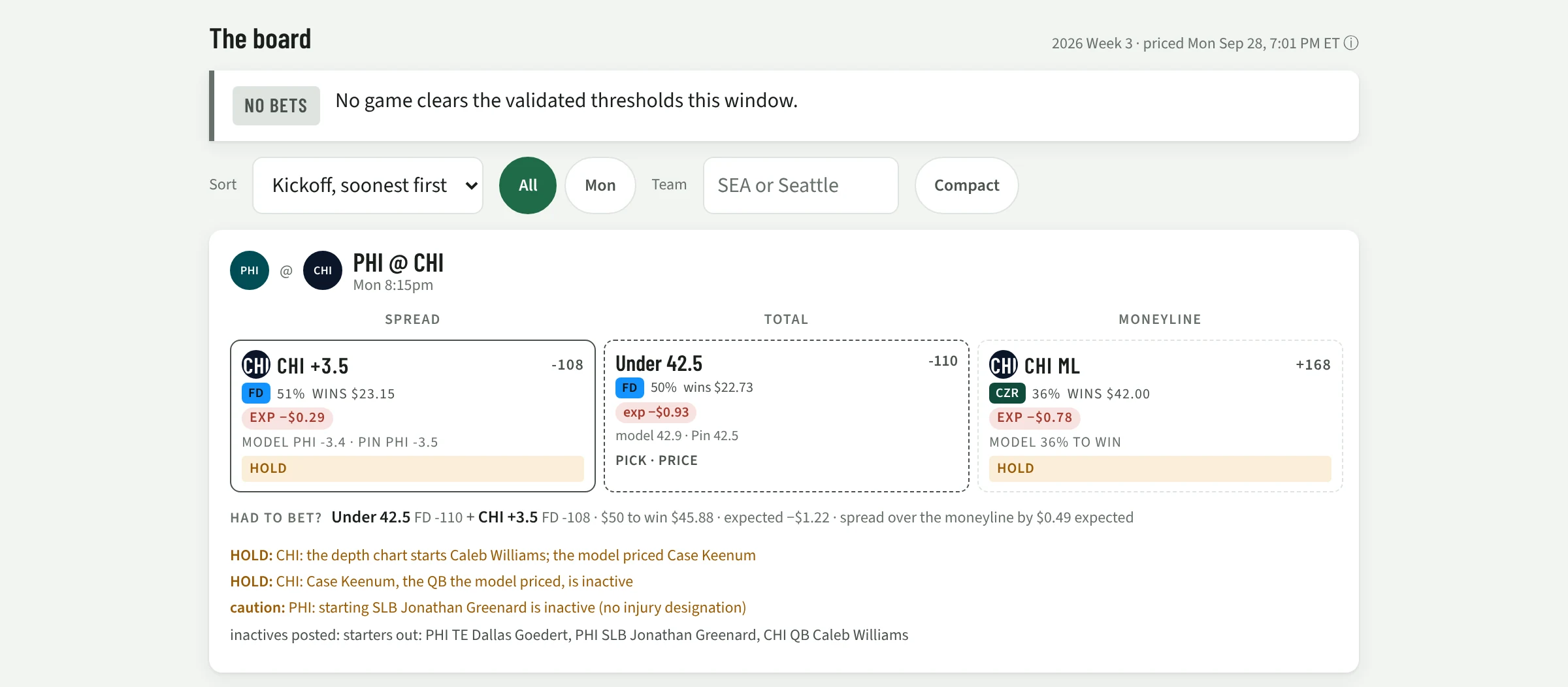Select the All filter pill
Image resolution: width=1568 pixels, height=687 pixels.
coord(528,185)
